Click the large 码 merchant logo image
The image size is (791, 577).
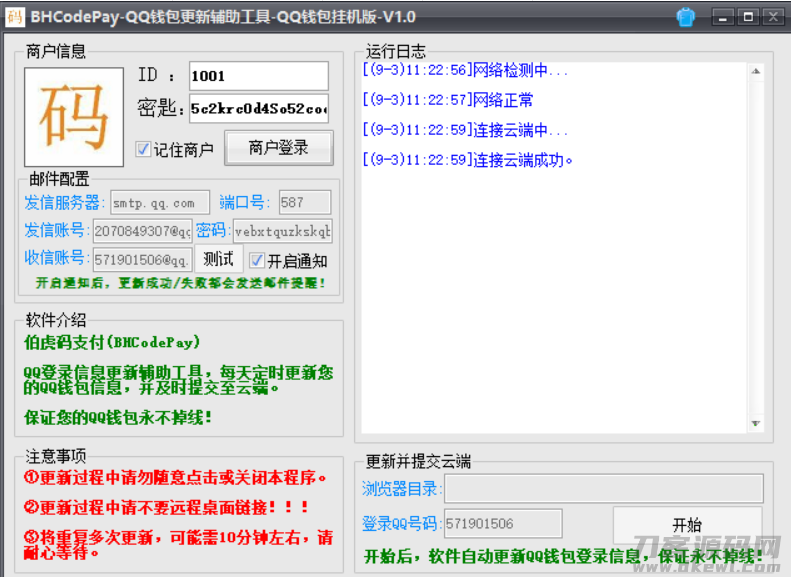coord(74,117)
